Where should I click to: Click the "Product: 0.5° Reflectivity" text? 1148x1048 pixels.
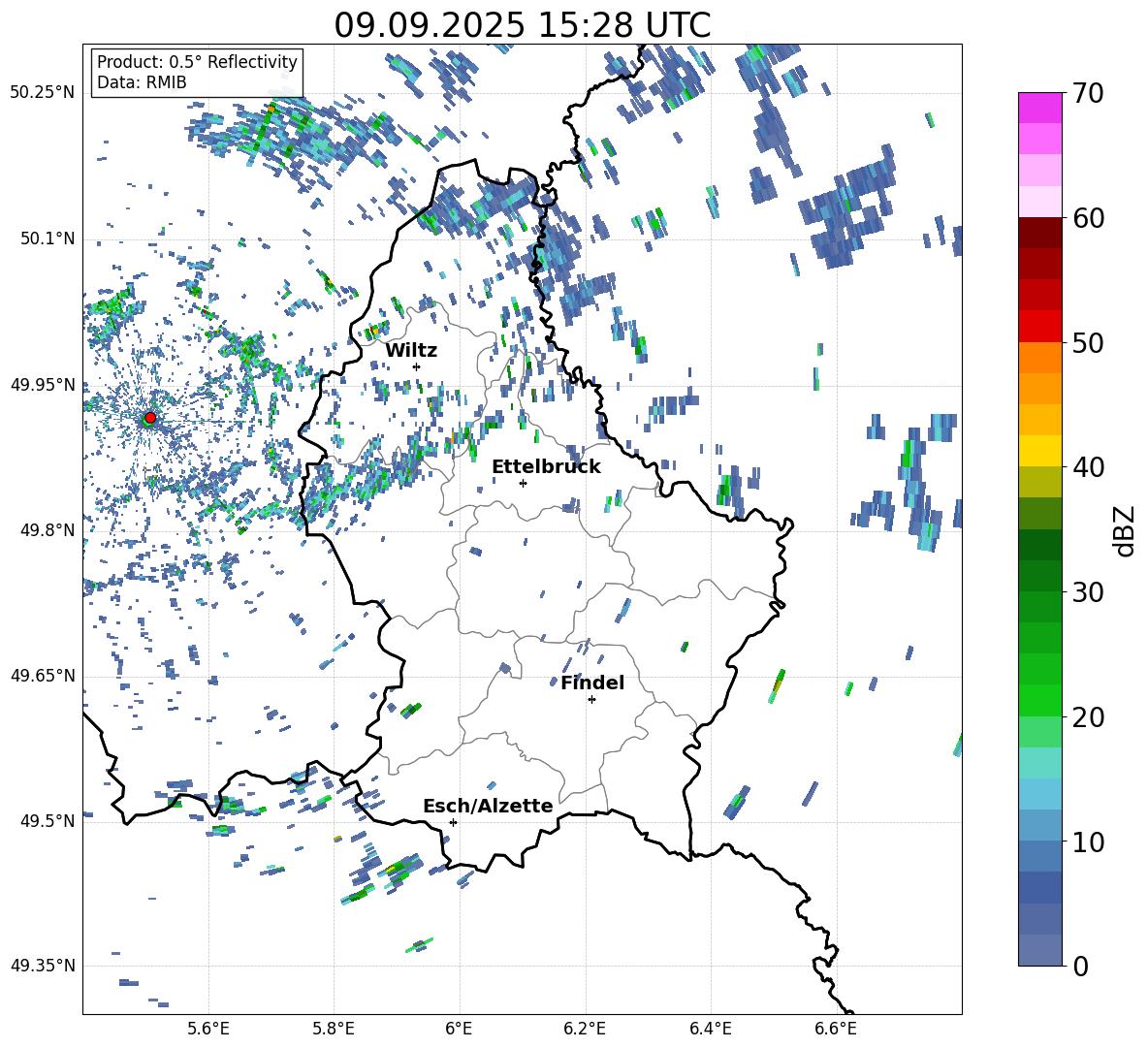[197, 62]
